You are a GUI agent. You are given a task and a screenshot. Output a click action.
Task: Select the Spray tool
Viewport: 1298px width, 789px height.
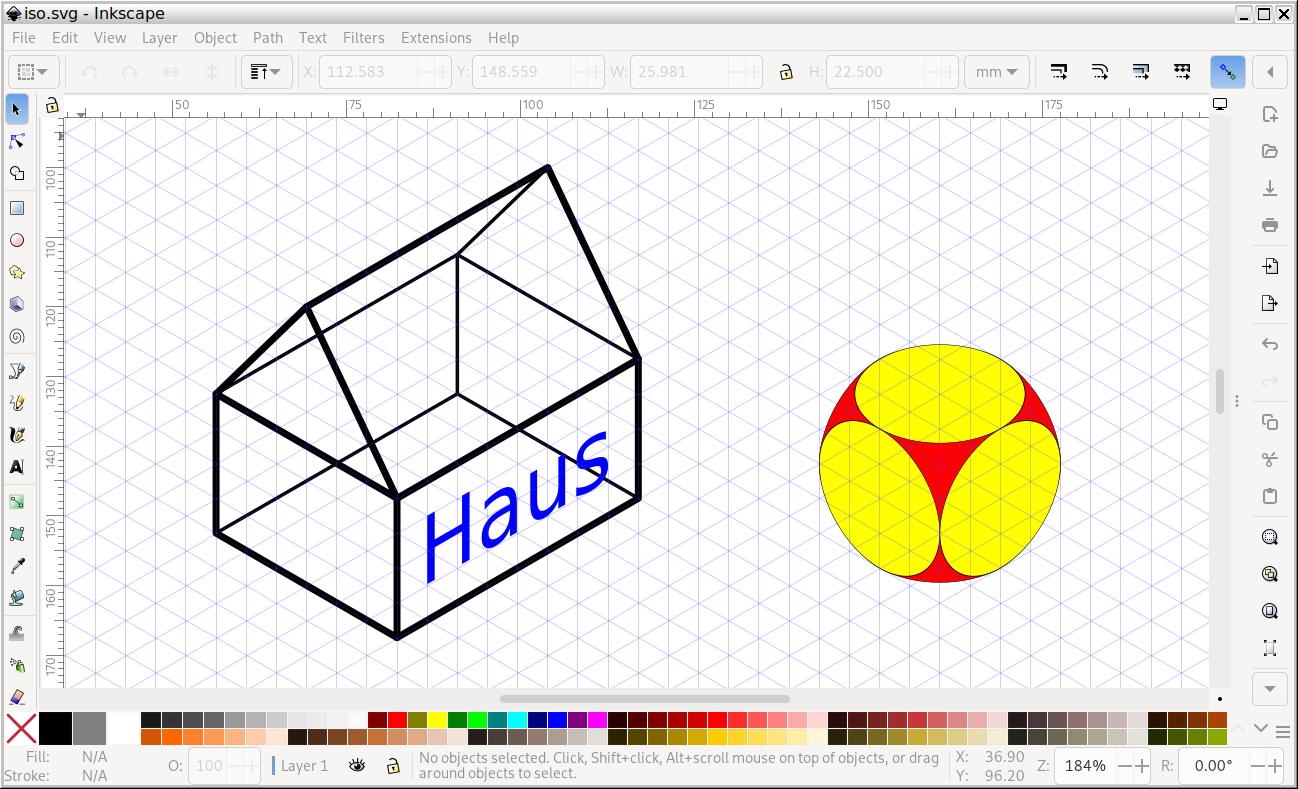coord(16,665)
